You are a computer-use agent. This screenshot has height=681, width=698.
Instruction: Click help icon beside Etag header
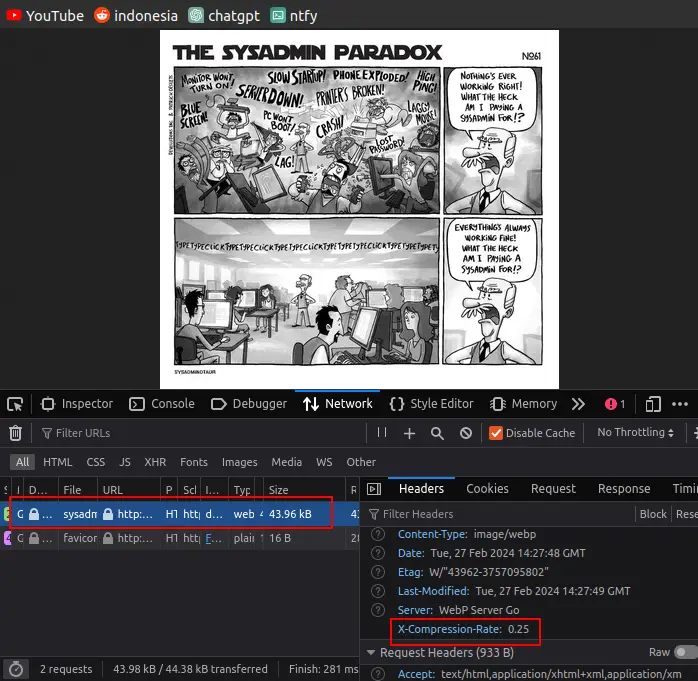point(377,572)
